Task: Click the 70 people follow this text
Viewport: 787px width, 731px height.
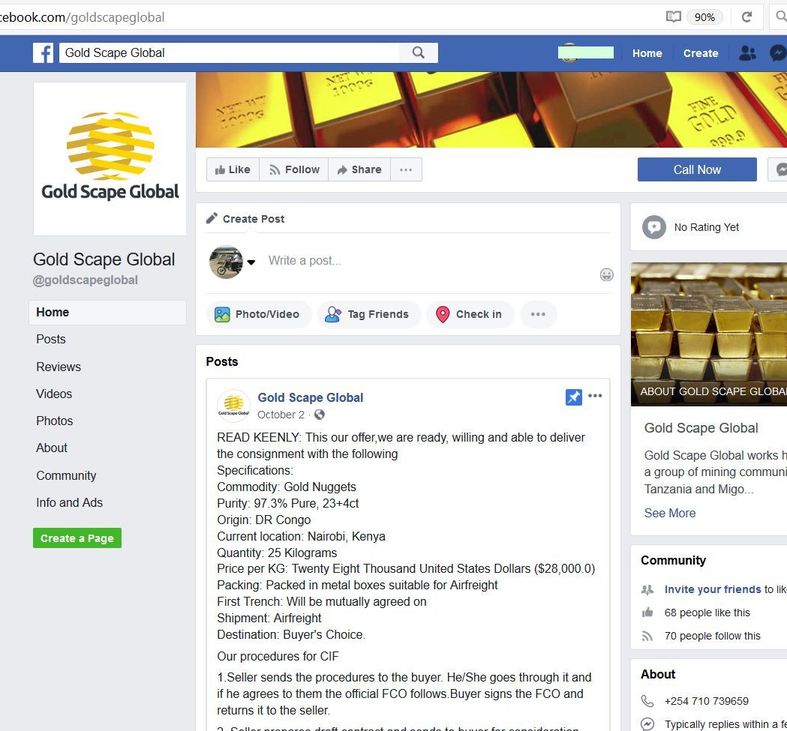Action: tap(712, 636)
